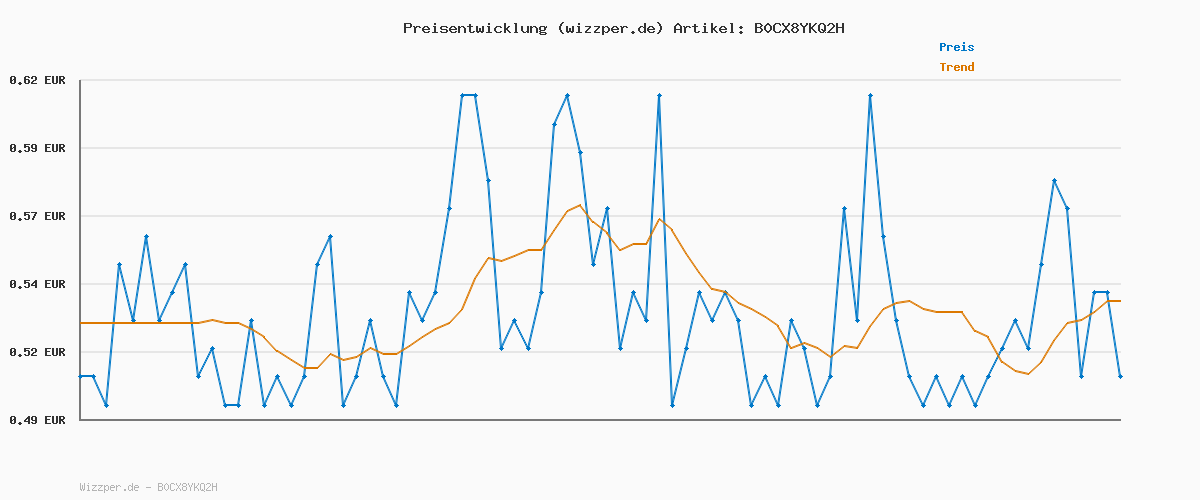Click the Trend legend label
1200x500 pixels.
[x=956, y=68]
